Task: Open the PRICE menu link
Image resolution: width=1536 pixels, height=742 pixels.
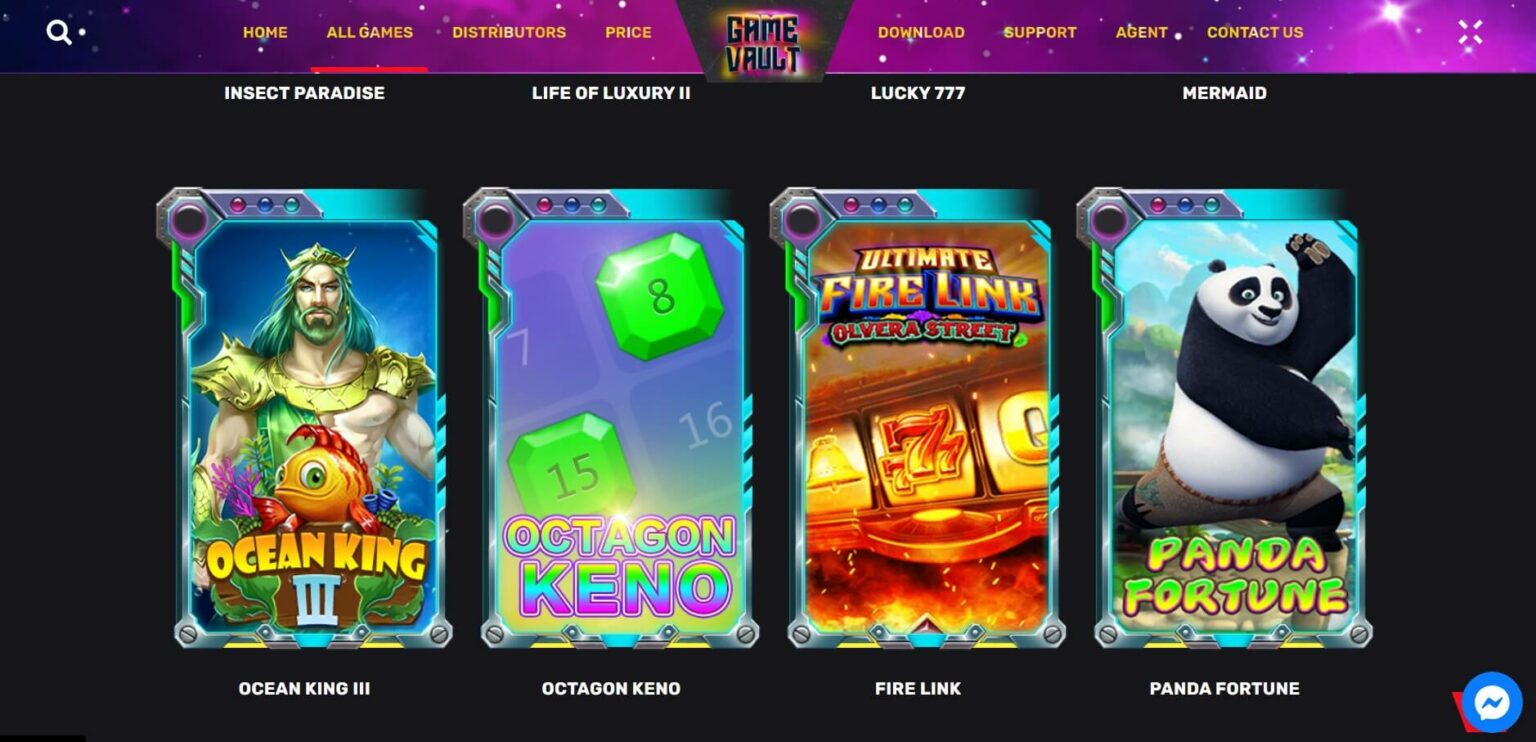Action: point(628,32)
